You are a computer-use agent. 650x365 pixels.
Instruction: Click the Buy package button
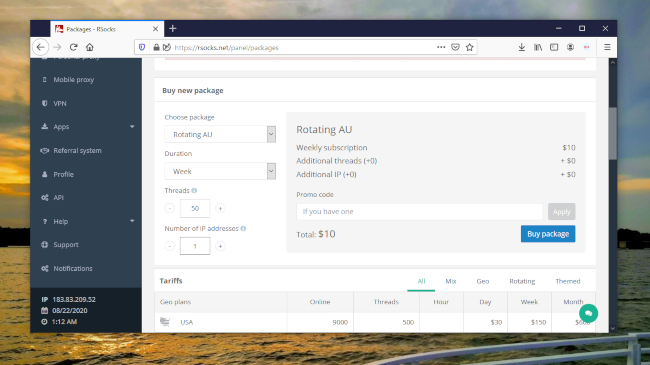(548, 234)
